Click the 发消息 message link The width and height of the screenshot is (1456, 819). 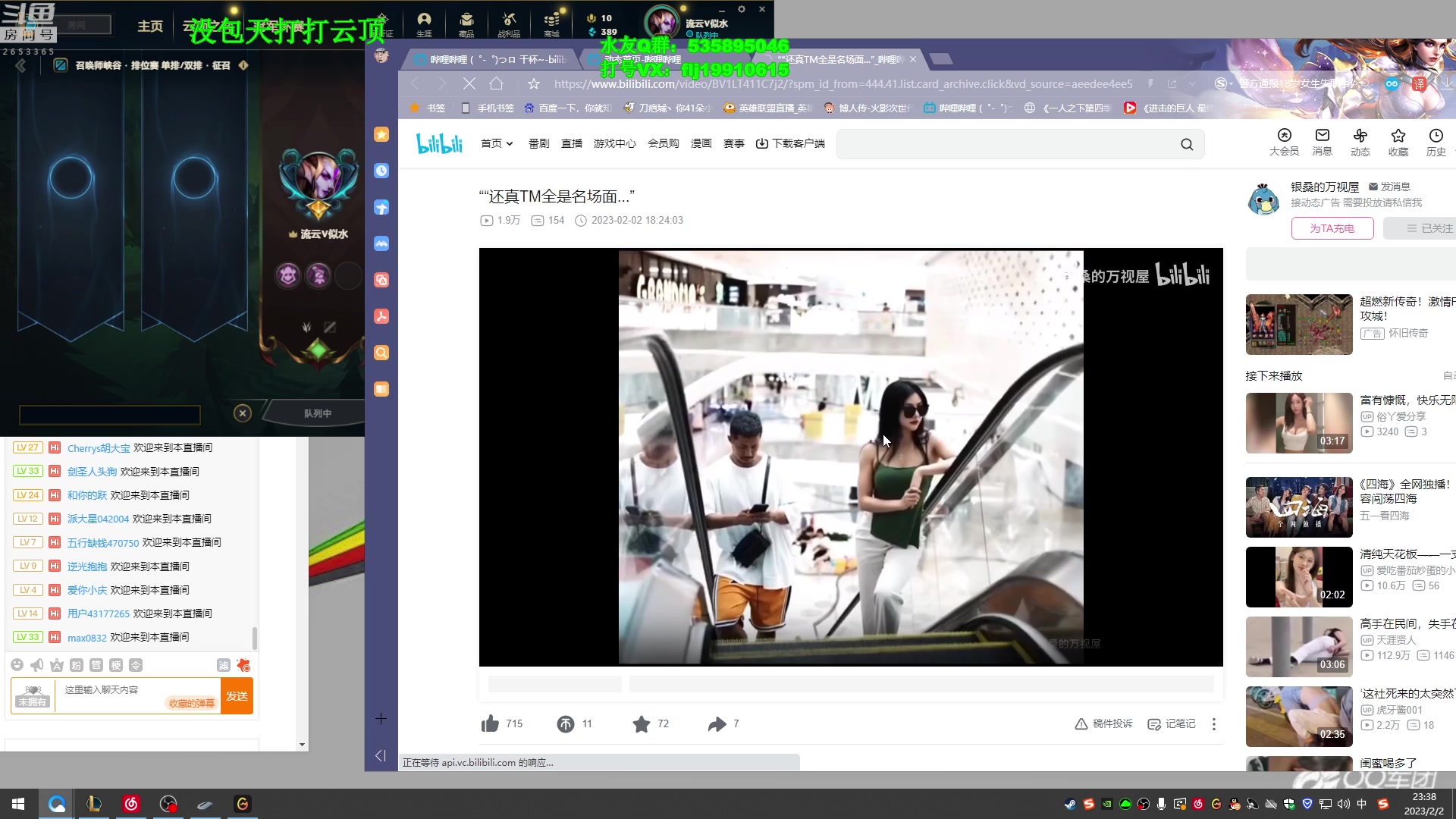click(x=1389, y=187)
